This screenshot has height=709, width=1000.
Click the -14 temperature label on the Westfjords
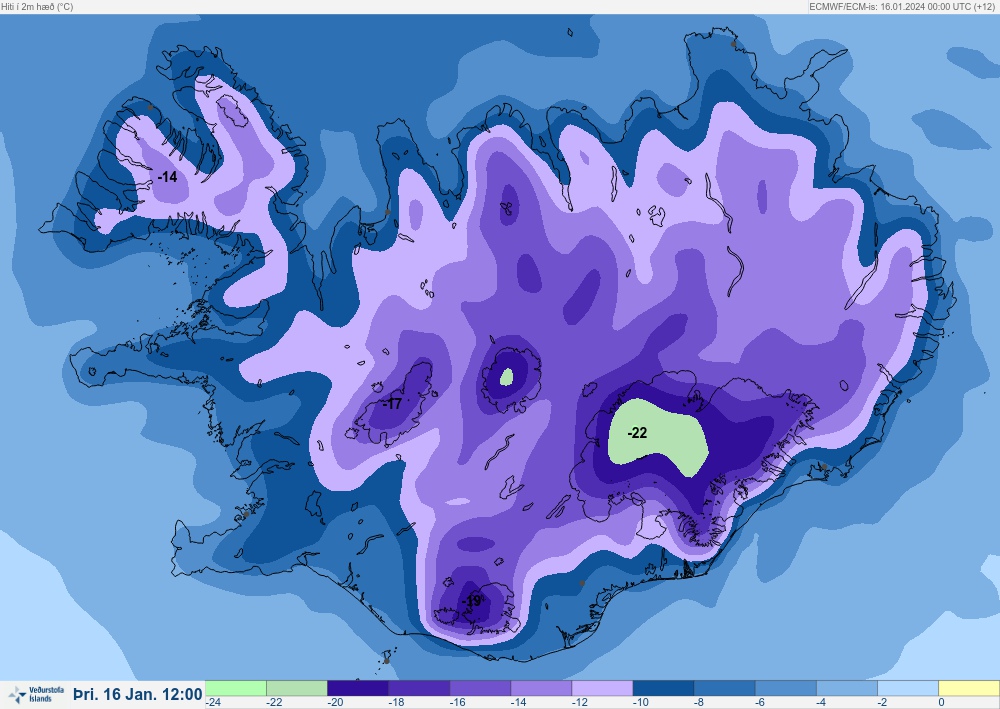tap(167, 177)
